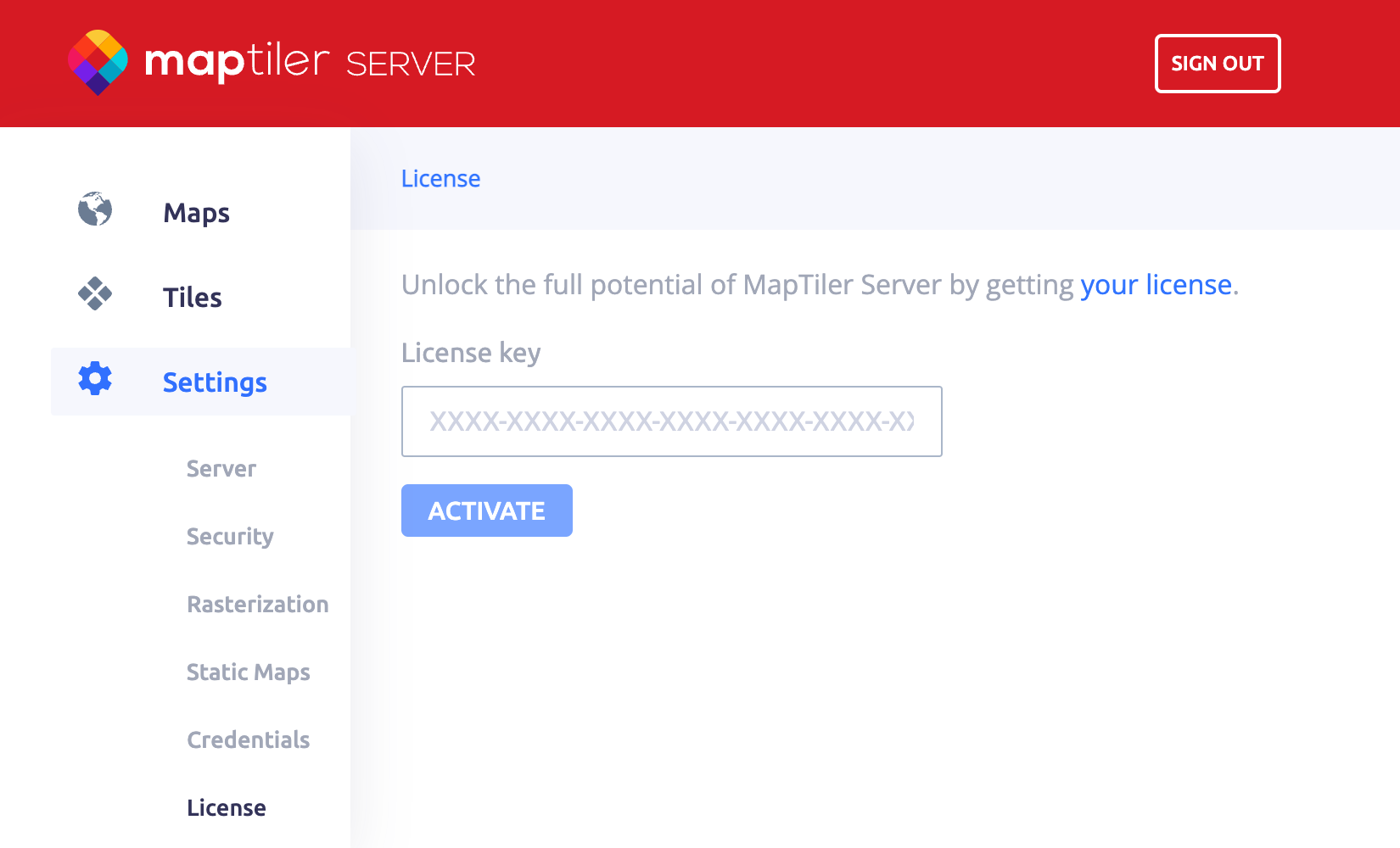The width and height of the screenshot is (1400, 848).
Task: Navigate to Rasterization settings
Action: (x=257, y=605)
